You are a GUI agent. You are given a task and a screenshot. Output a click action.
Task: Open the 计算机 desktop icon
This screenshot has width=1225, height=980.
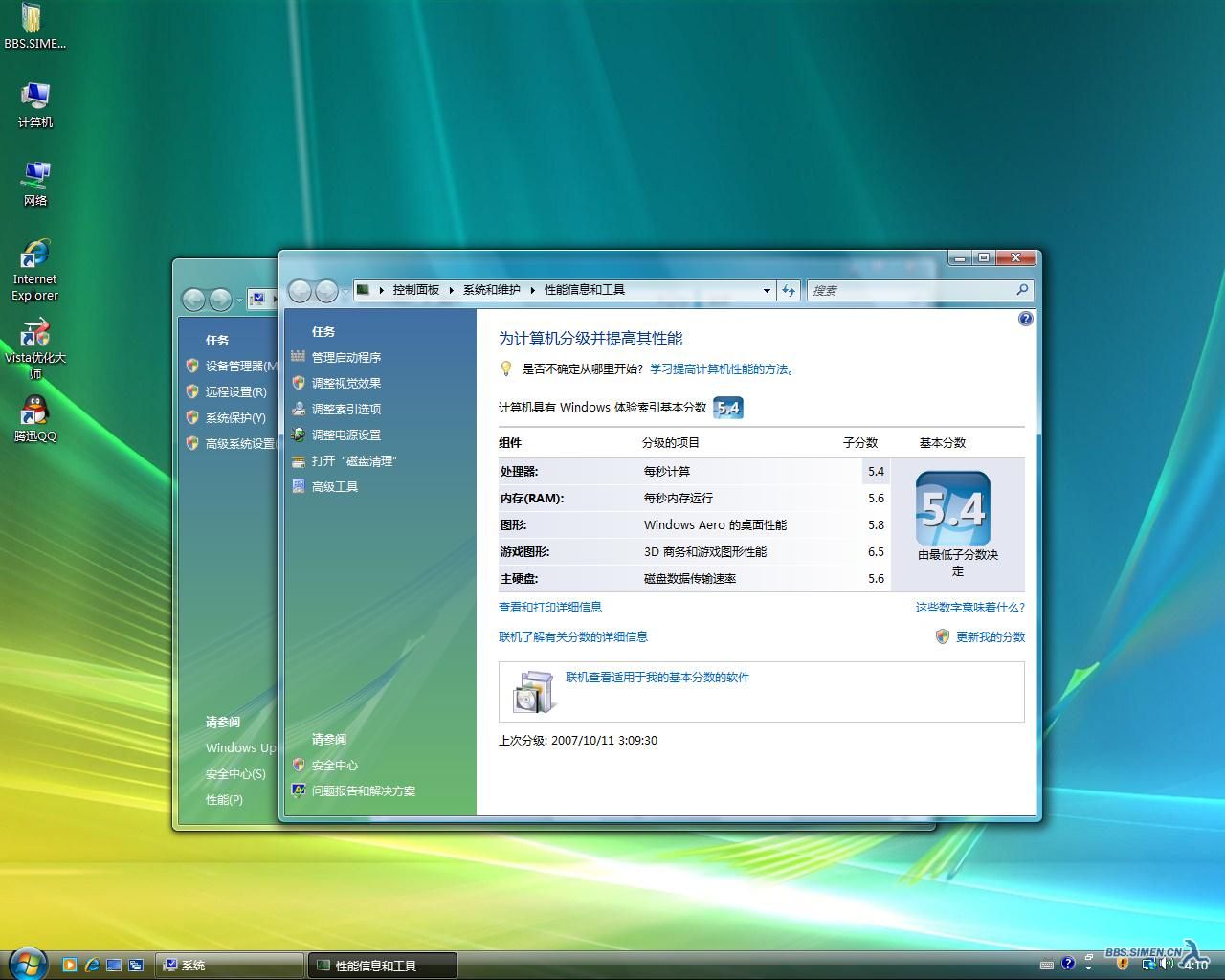click(x=35, y=104)
